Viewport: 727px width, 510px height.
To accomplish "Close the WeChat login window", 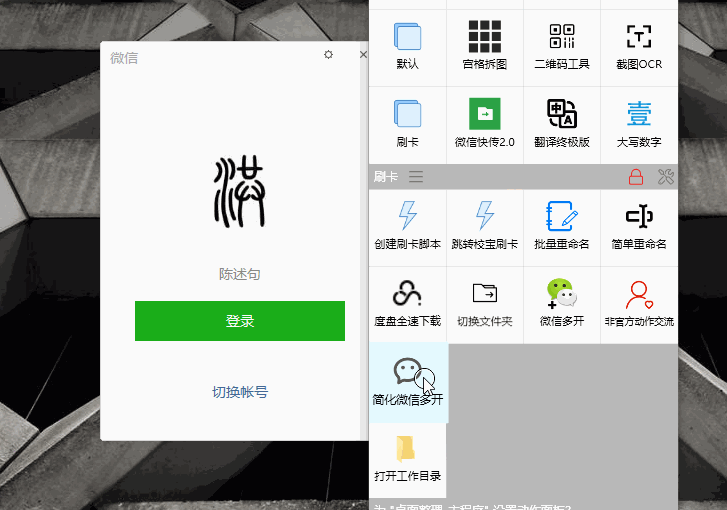I will [363, 55].
